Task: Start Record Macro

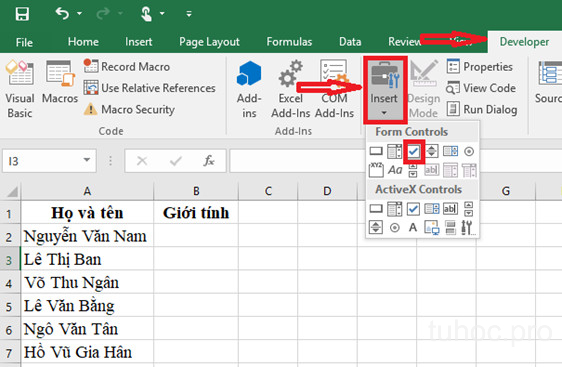Action: point(127,67)
